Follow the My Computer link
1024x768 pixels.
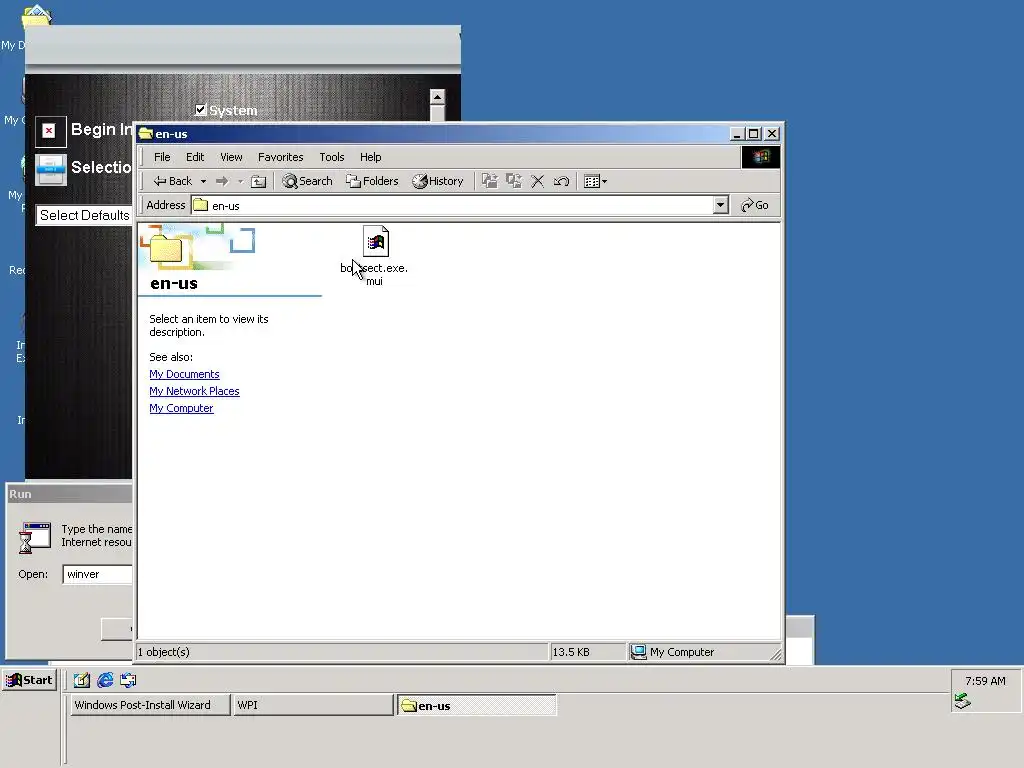point(181,408)
